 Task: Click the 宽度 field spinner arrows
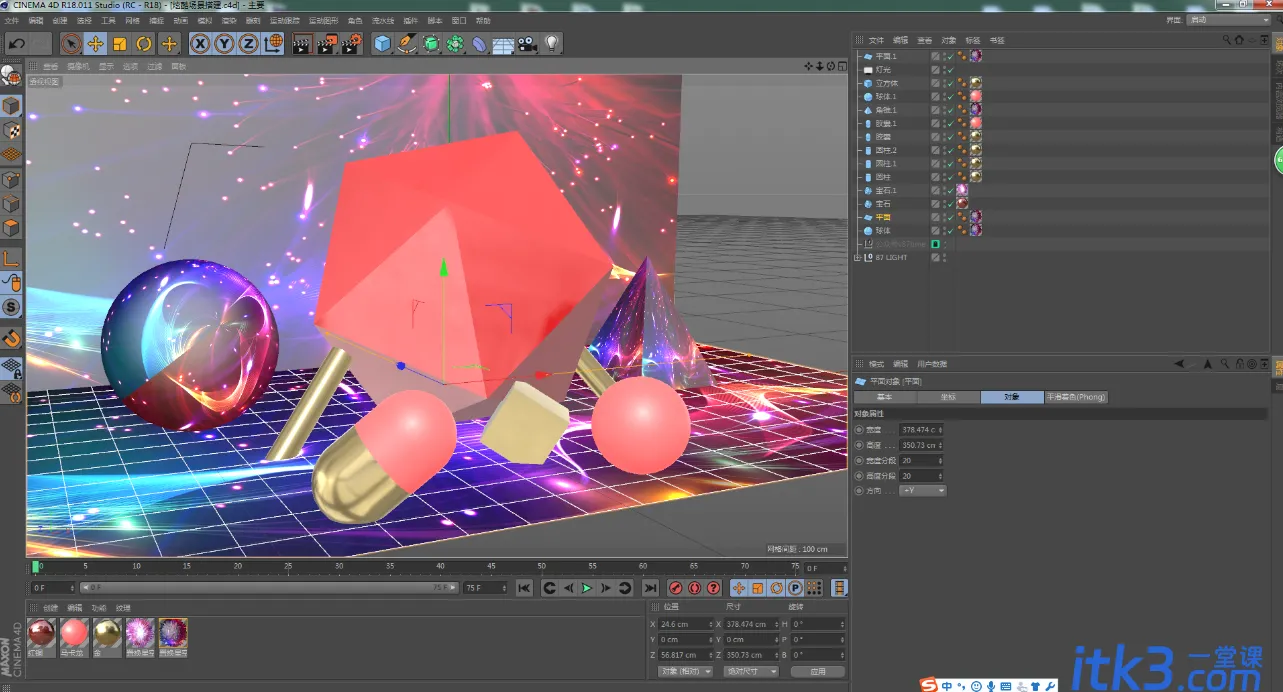click(940, 430)
